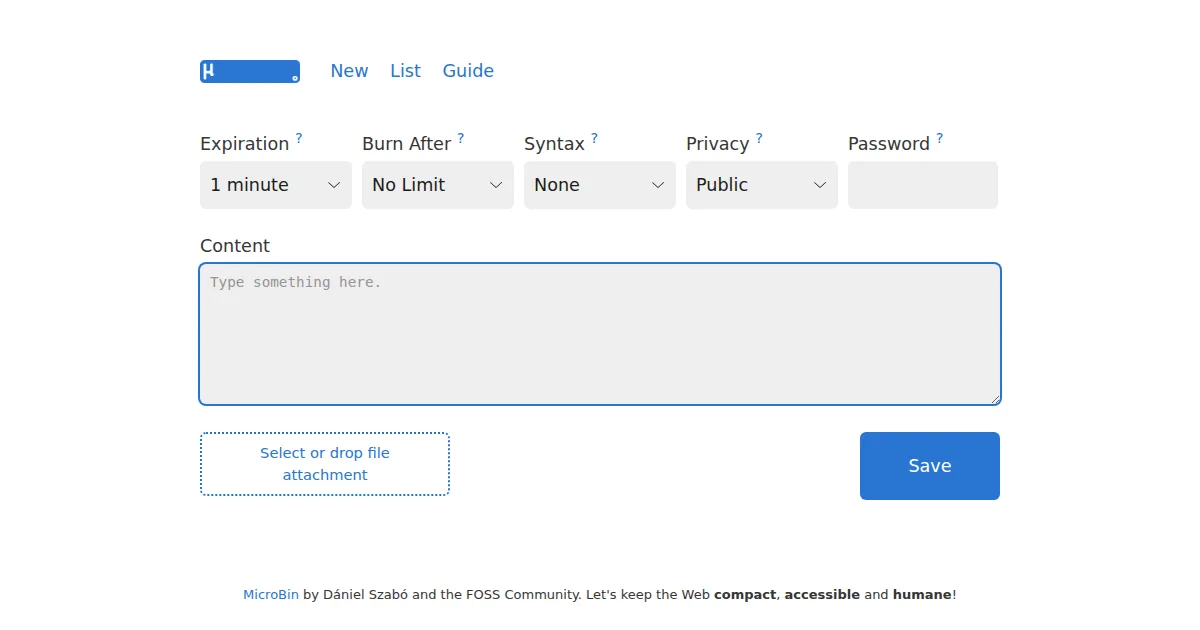1200x630 pixels.
Task: Open the Expiration help question mark
Action: (299, 138)
